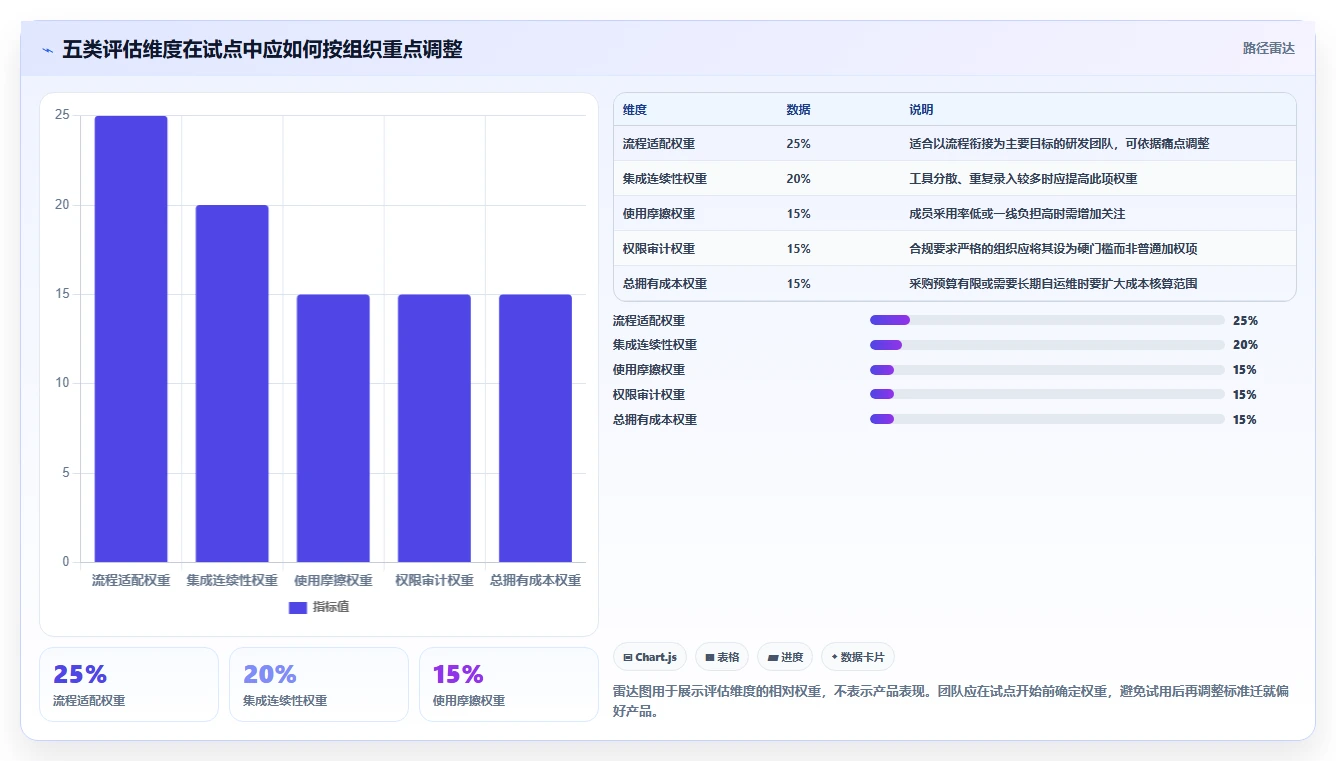Click the description 成员采用率低或一线负担高时需增加关注
The height and width of the screenshot is (761, 1336).
click(x=1017, y=214)
